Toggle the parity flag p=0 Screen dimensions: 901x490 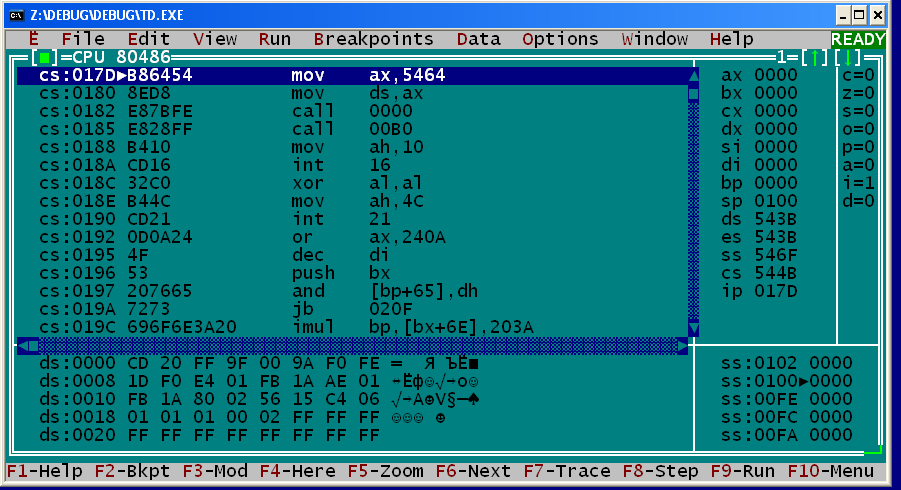coord(858,147)
